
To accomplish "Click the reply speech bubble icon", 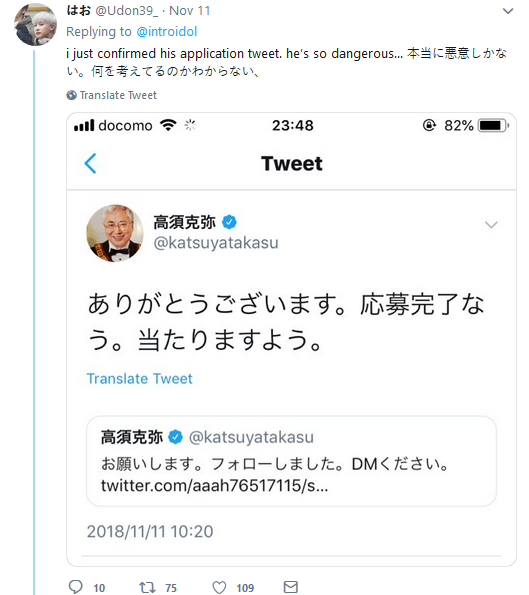I will point(75,587).
